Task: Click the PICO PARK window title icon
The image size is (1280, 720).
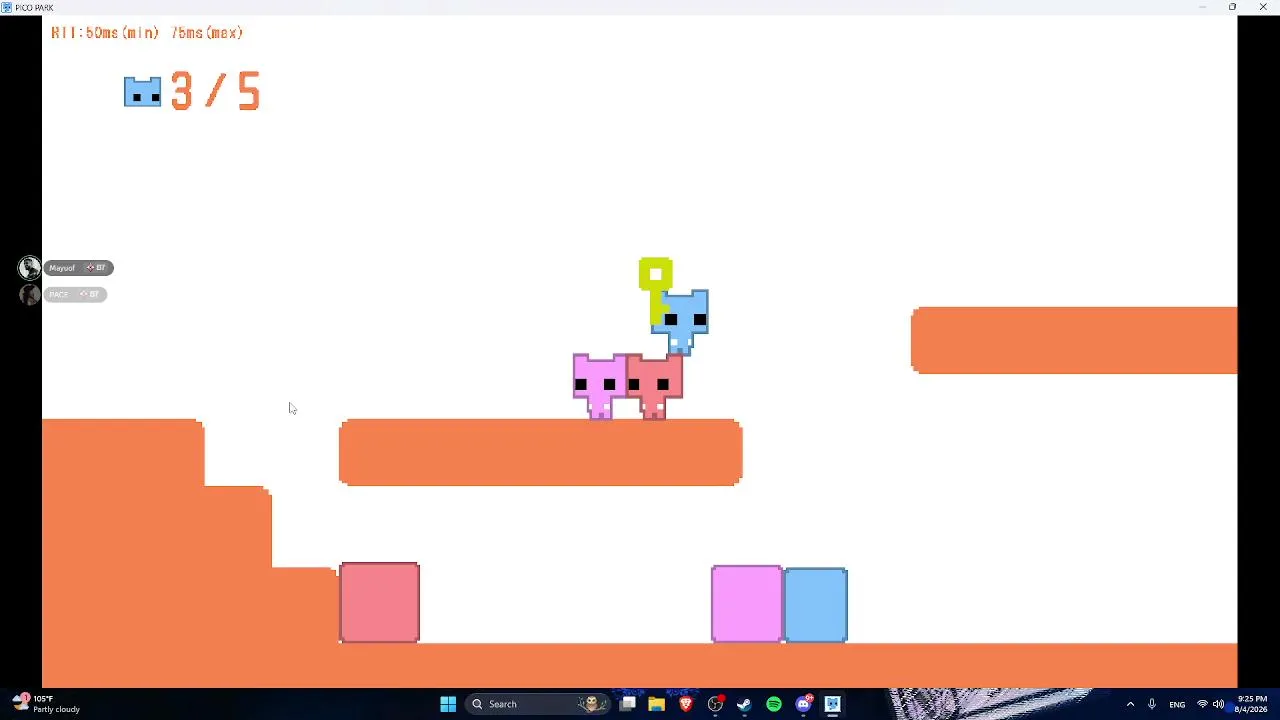Action: click(7, 7)
